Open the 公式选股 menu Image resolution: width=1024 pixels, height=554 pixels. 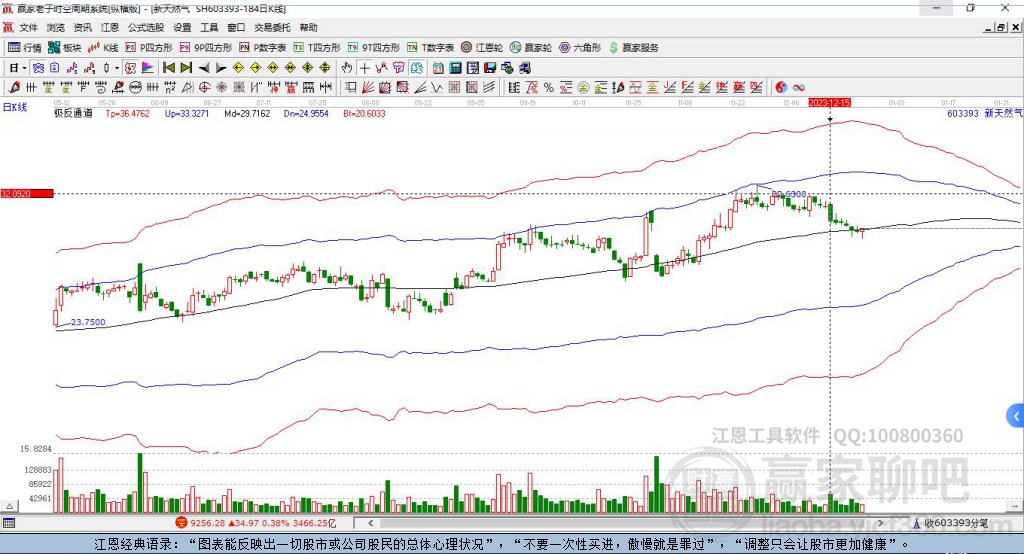[146, 27]
